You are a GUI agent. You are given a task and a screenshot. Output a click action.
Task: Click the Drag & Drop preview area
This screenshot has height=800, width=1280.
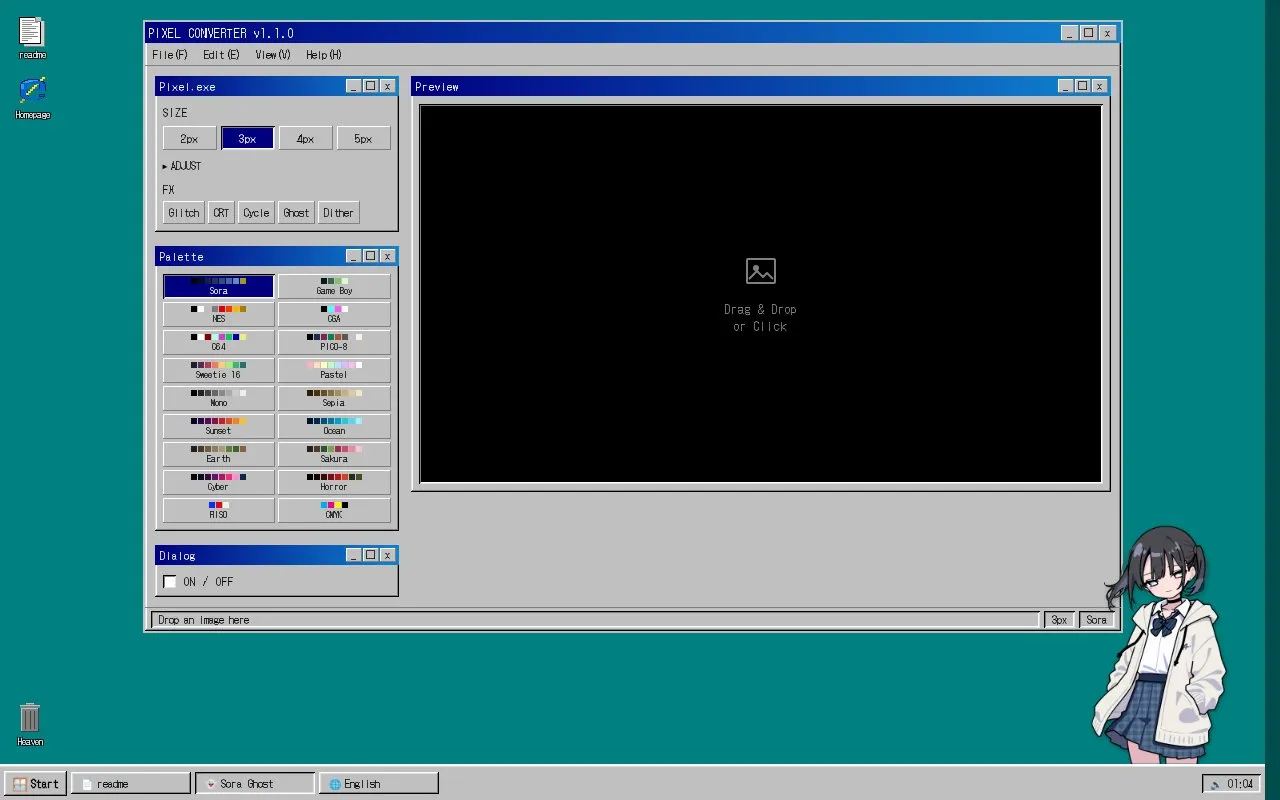click(761, 294)
